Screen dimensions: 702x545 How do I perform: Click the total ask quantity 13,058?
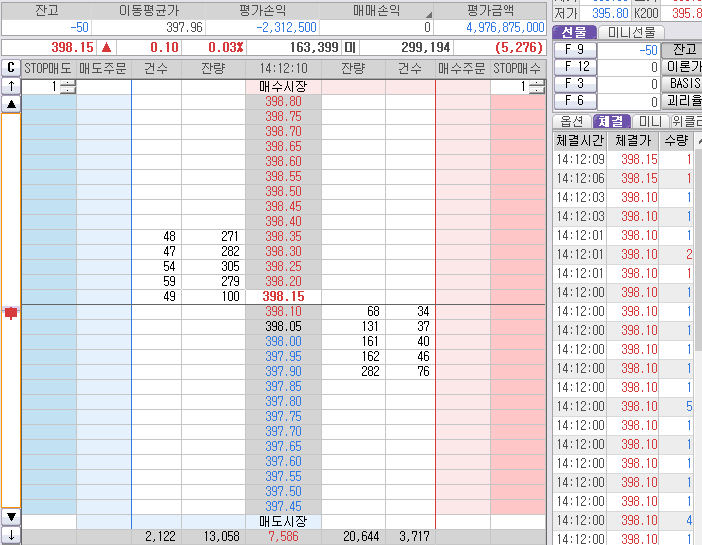[x=222, y=536]
